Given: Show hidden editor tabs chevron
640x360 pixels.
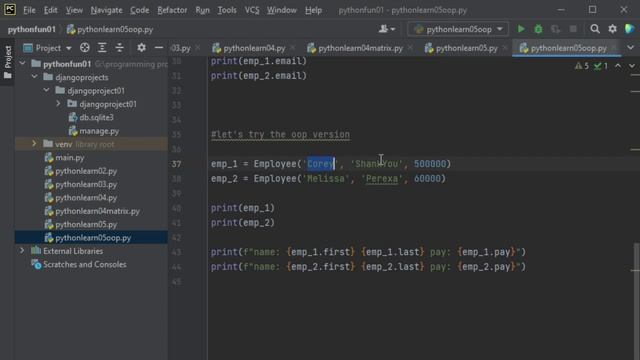Looking at the screenshot, I should (631, 48).
